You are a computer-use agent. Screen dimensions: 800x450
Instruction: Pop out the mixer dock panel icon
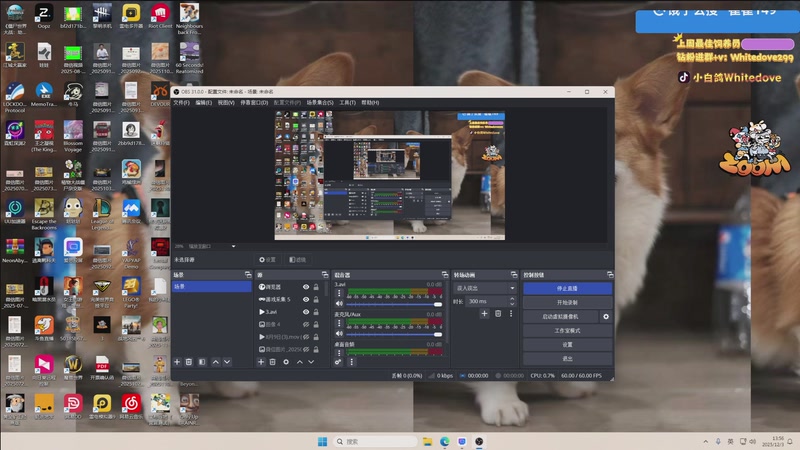point(444,274)
